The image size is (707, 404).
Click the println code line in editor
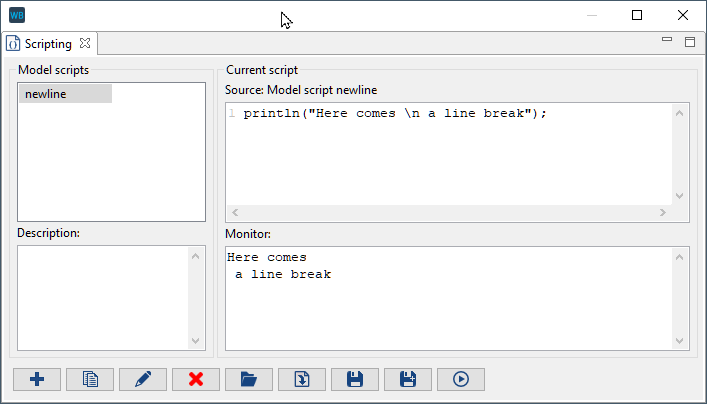coord(395,113)
